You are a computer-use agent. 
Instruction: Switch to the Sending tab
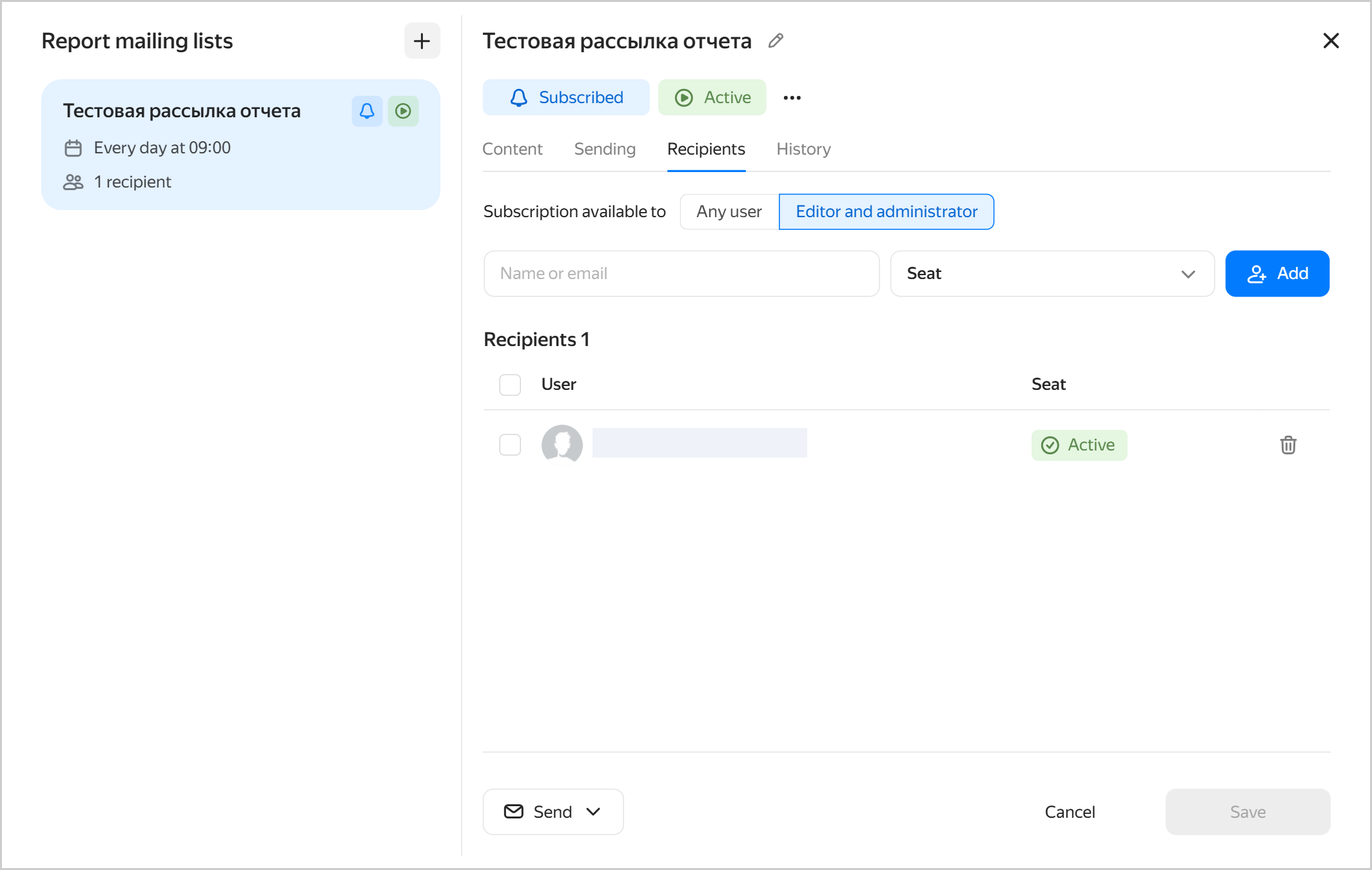605,150
